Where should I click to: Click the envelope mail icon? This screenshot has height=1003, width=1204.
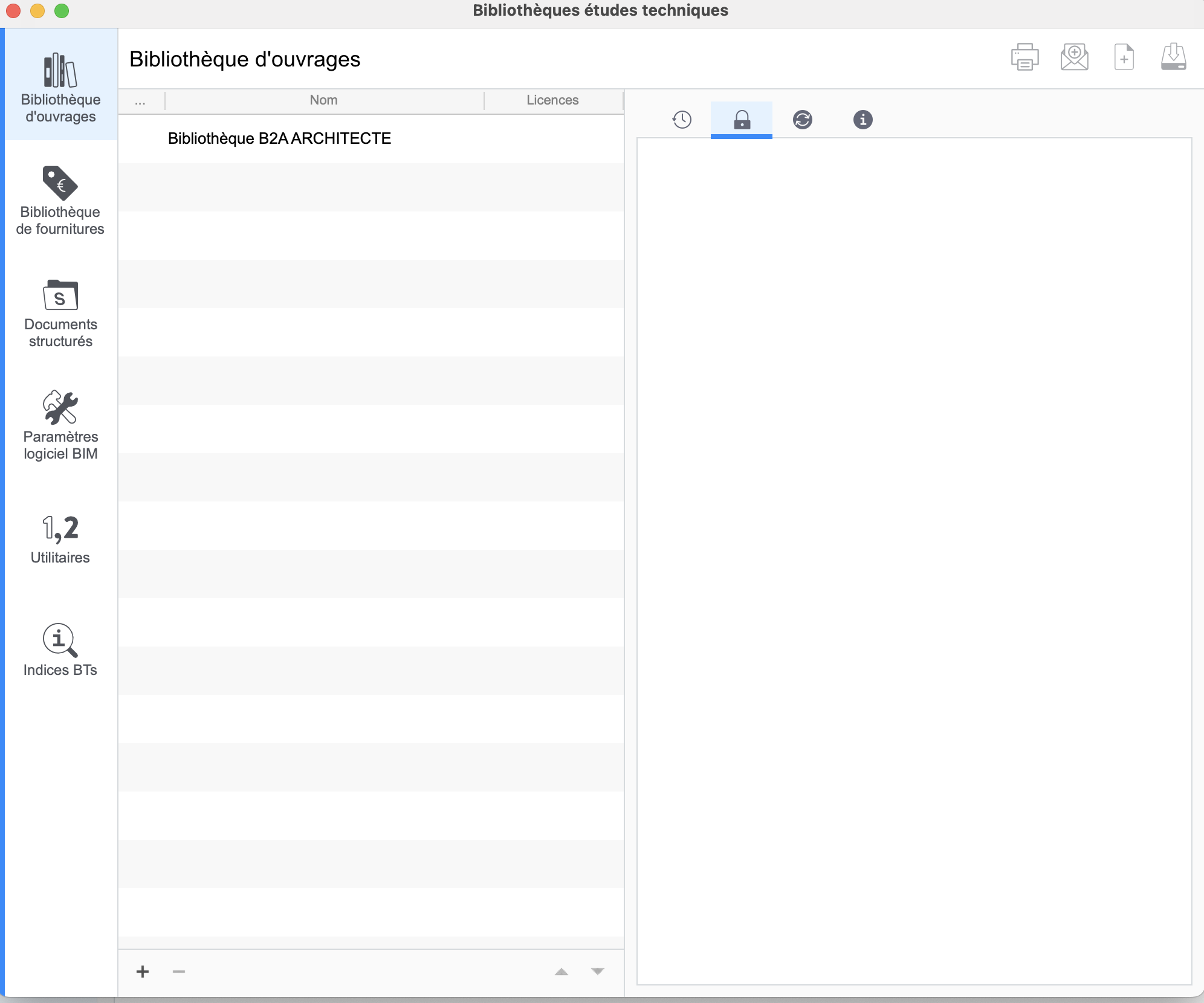tap(1074, 57)
